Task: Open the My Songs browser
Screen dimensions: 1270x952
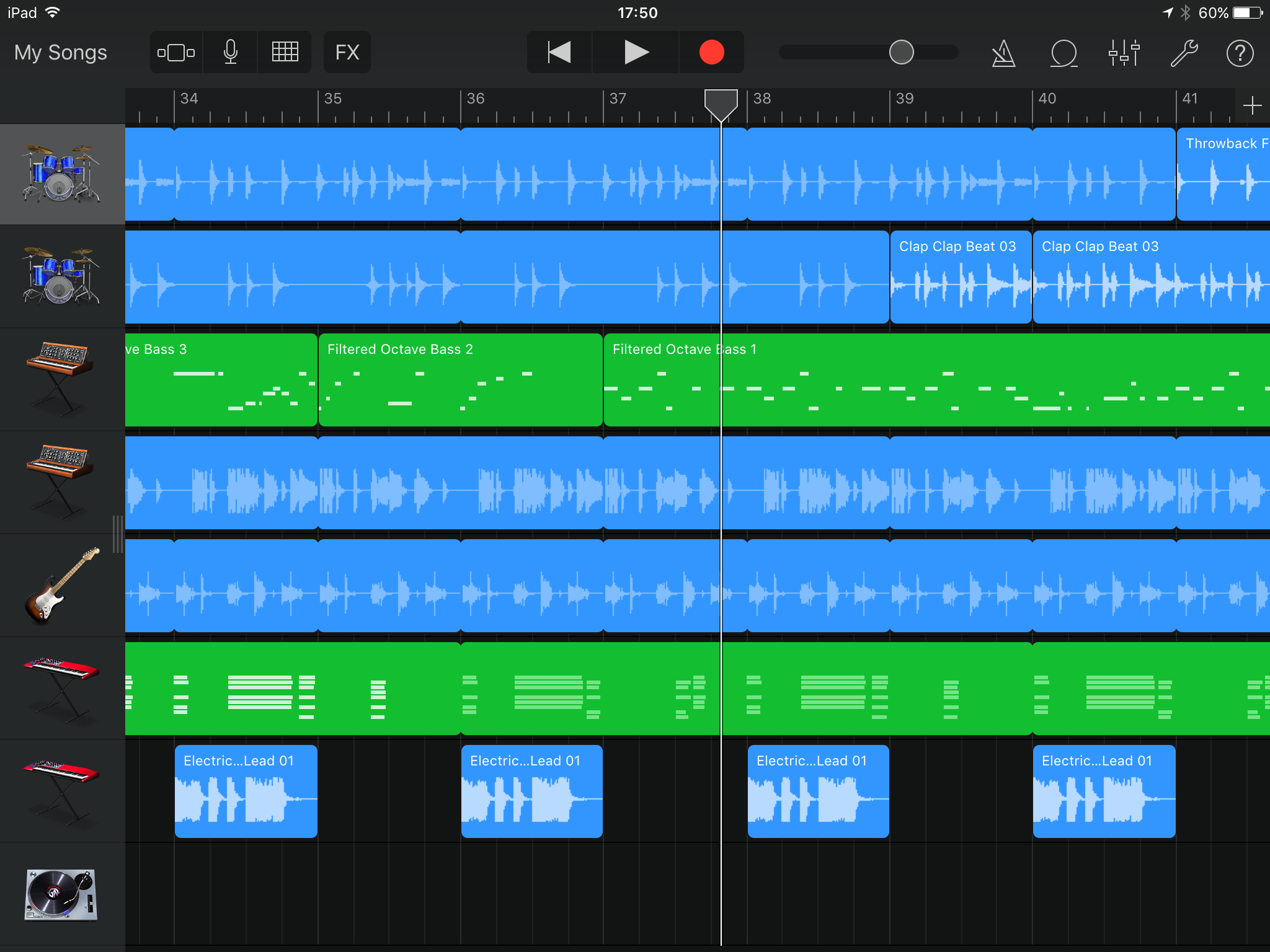Action: coord(61,53)
